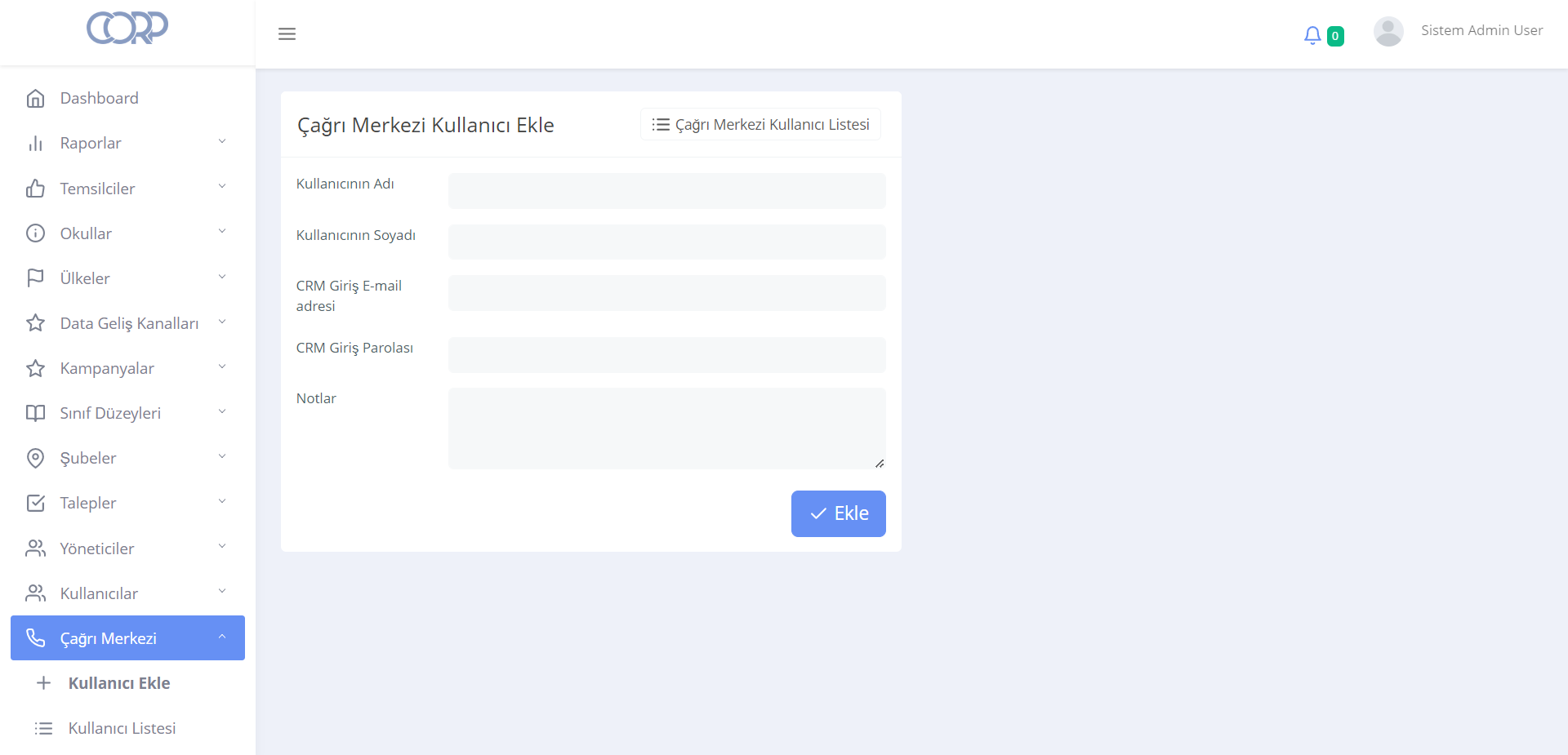Viewport: 1568px width, 755px height.
Task: Expand the Raporlar menu chevron
Action: (x=222, y=142)
